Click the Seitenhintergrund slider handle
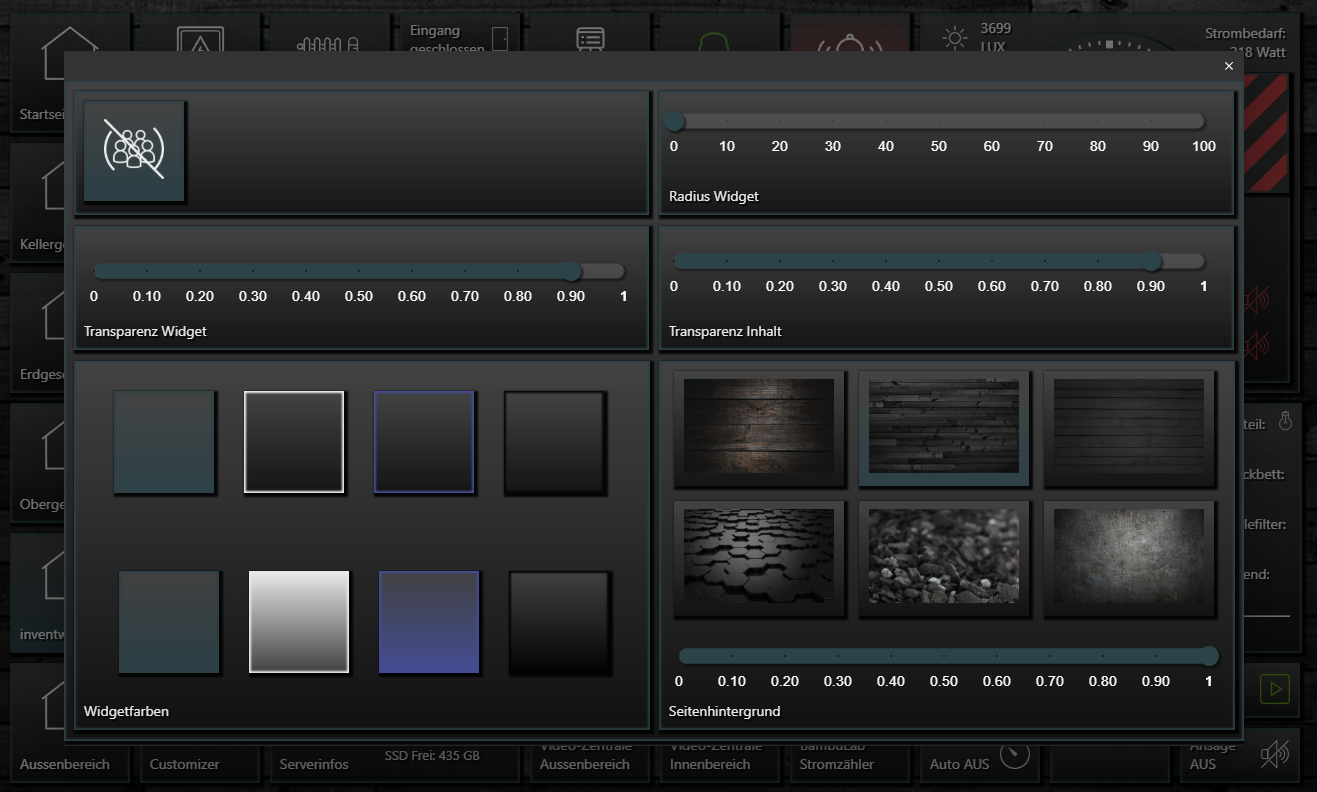1317x792 pixels. coord(1209,656)
